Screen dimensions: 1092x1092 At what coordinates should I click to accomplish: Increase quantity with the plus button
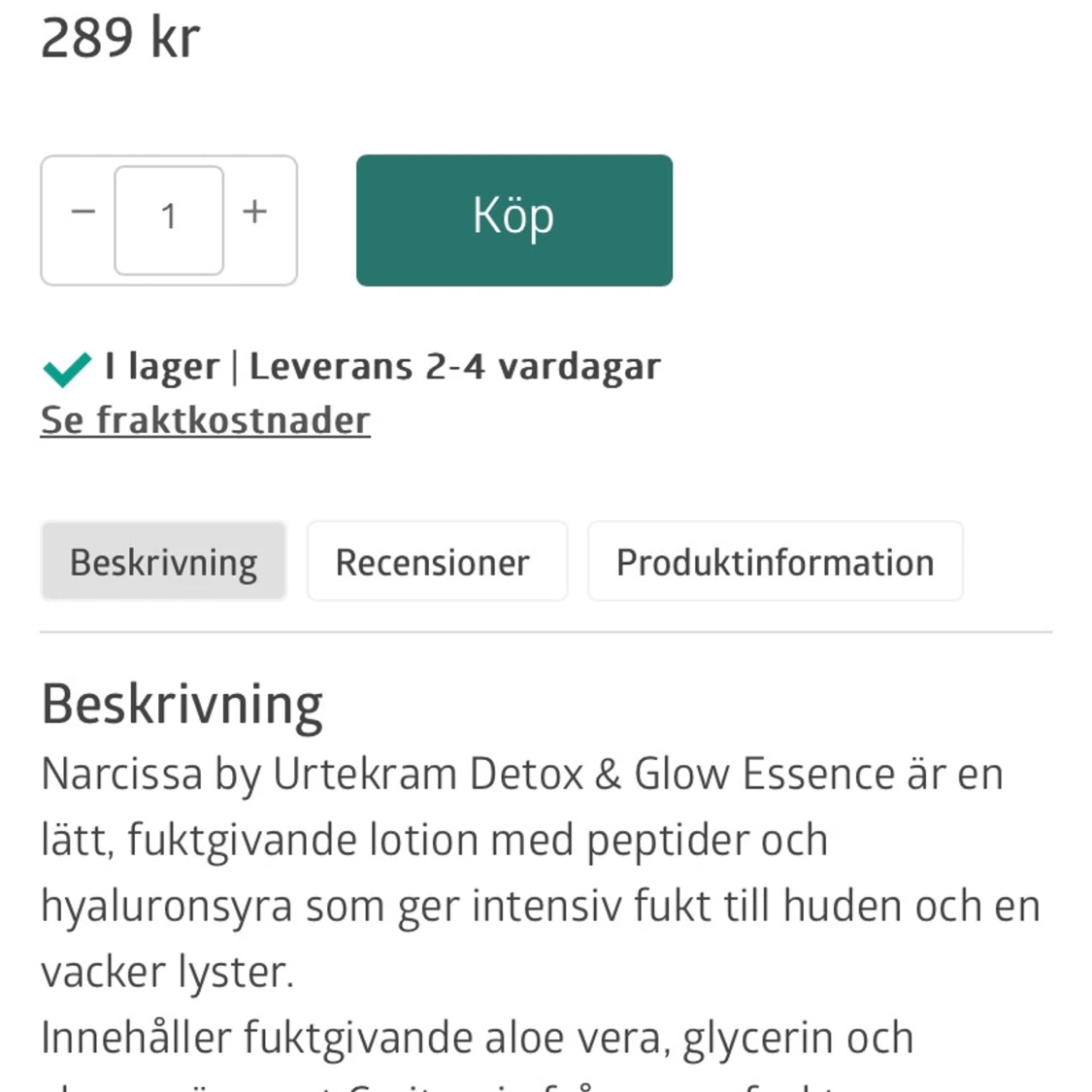click(255, 211)
